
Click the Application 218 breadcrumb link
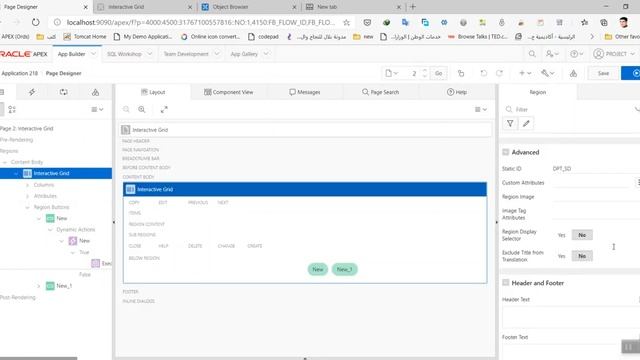tap(19, 73)
